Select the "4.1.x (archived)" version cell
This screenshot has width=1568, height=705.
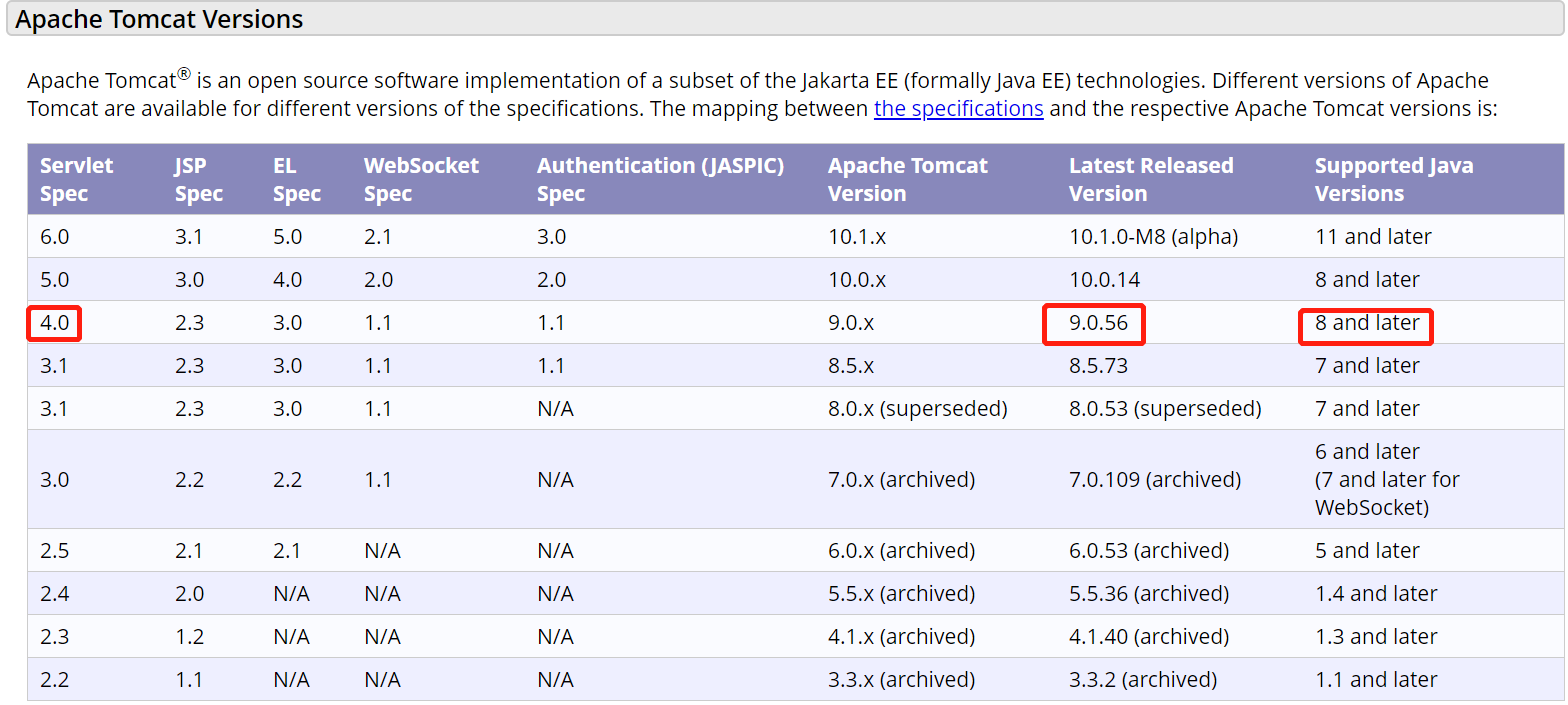[901, 637]
